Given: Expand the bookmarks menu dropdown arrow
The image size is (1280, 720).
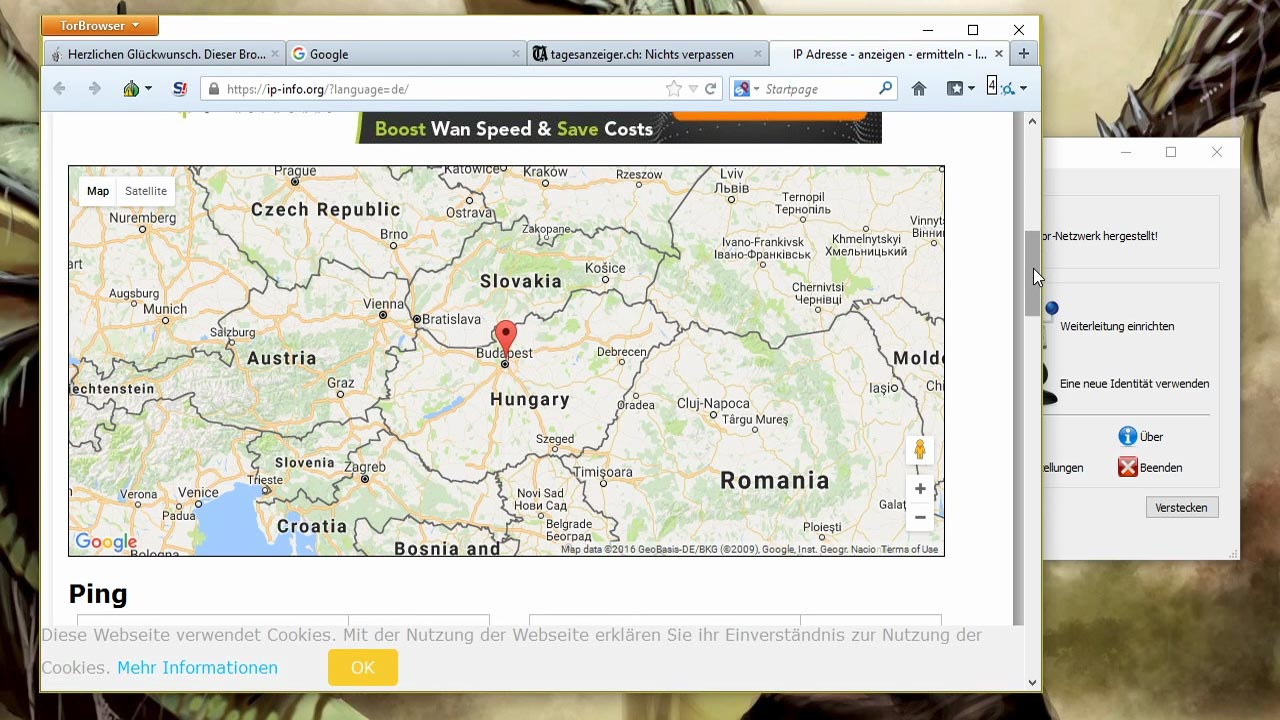Looking at the screenshot, I should [971, 89].
